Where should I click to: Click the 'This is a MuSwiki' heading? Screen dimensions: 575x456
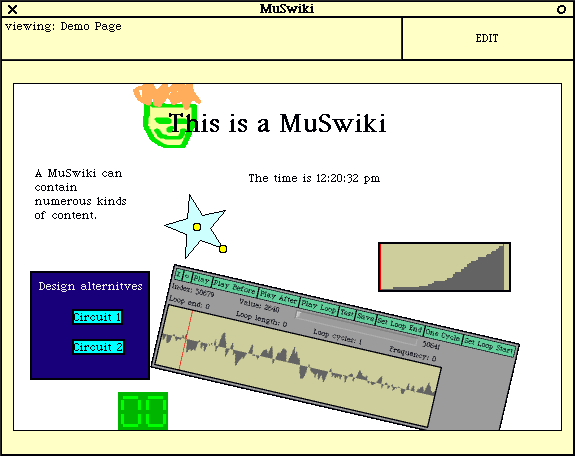click(x=277, y=123)
